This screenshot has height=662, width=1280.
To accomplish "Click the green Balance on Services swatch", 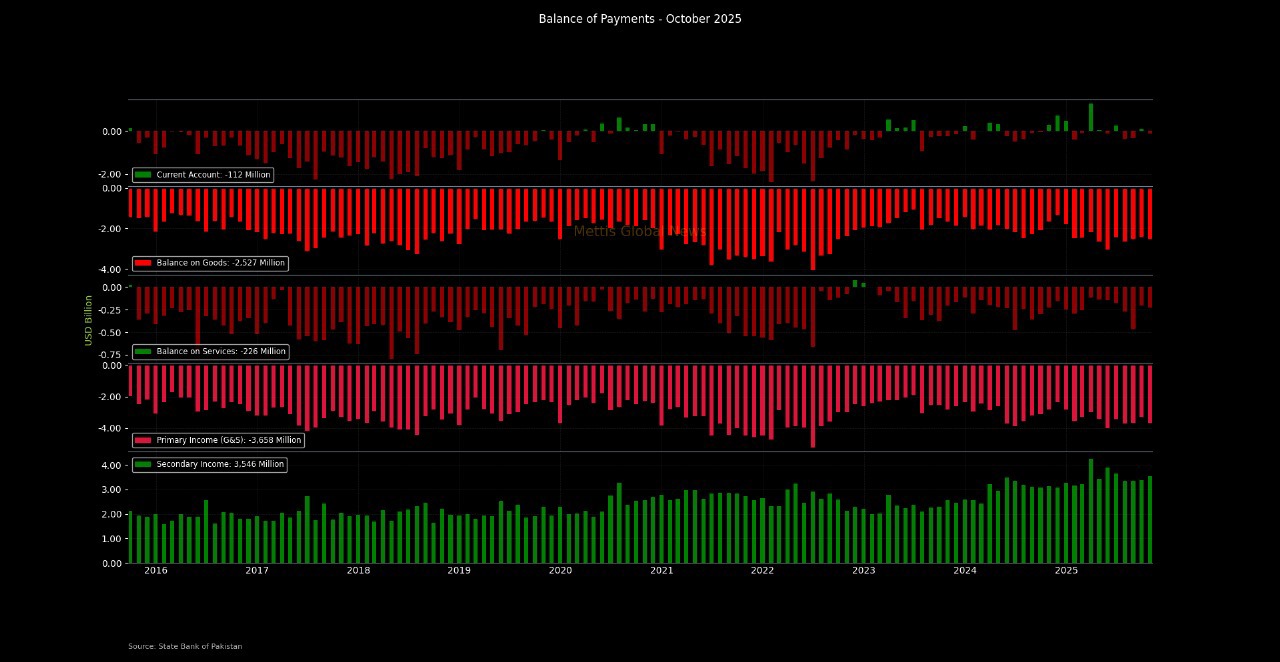I will (143, 352).
